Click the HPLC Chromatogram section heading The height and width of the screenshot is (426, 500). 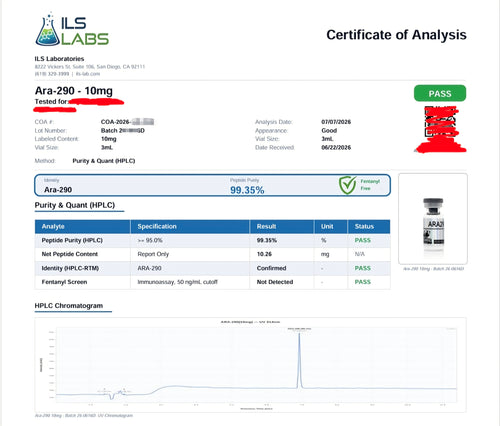click(x=69, y=306)
